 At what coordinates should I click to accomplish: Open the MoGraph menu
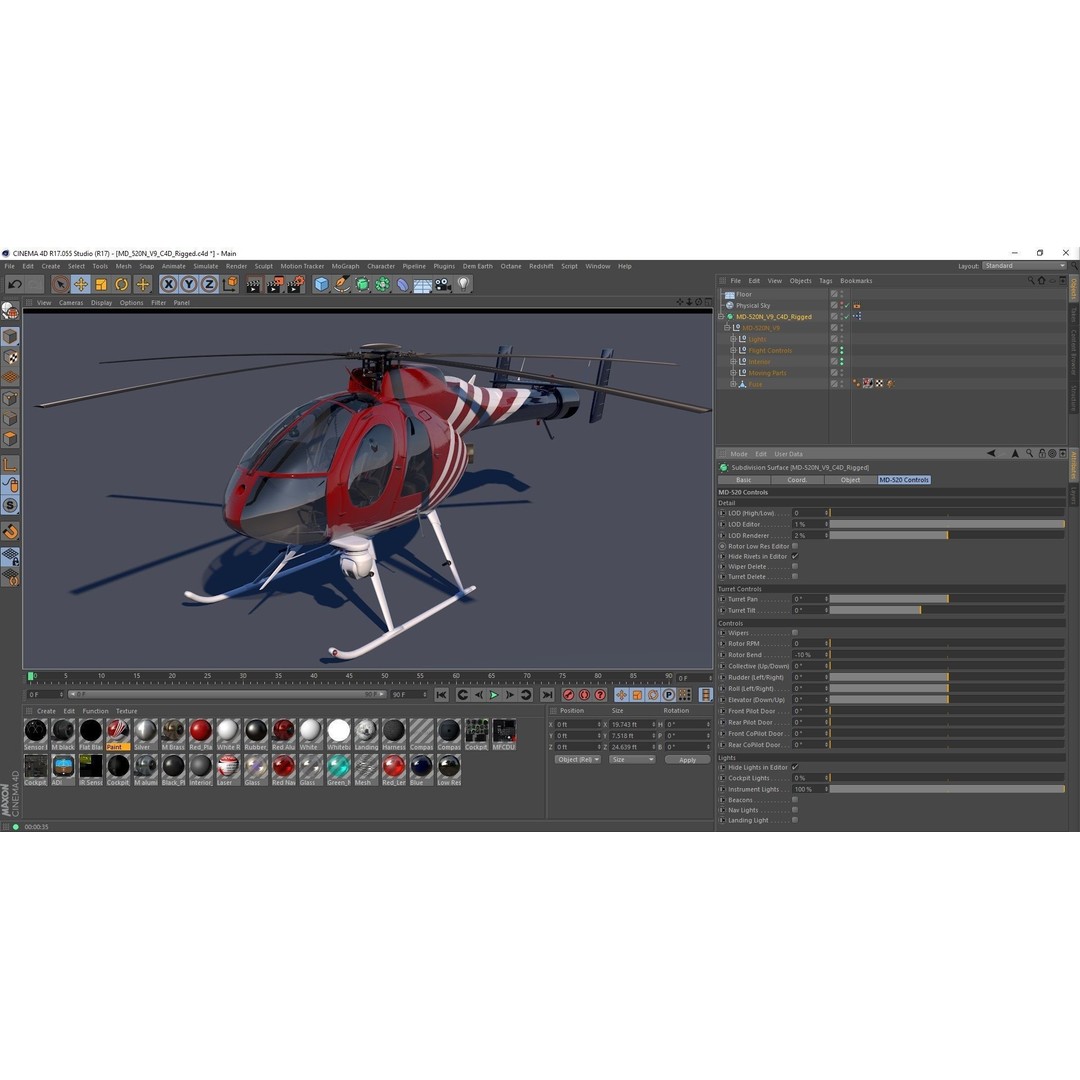tap(345, 266)
